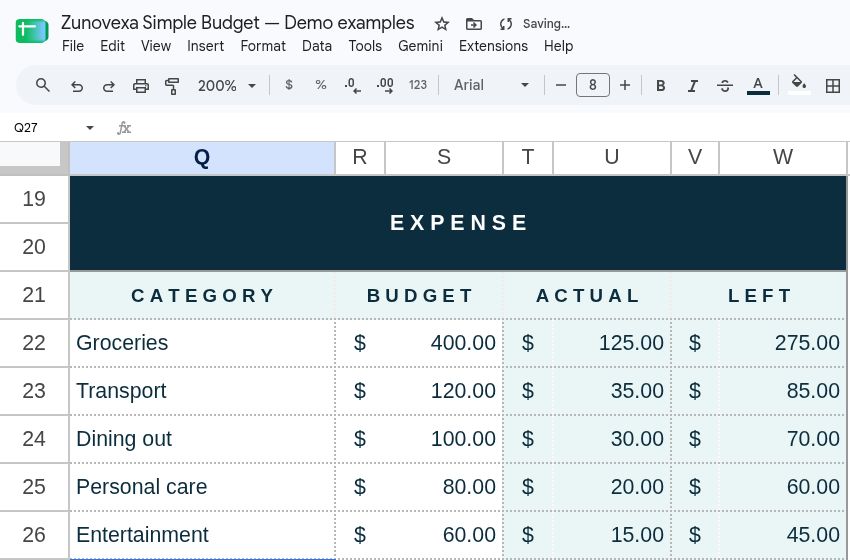
Task: Click the CATEGORY header cell
Action: (202, 295)
